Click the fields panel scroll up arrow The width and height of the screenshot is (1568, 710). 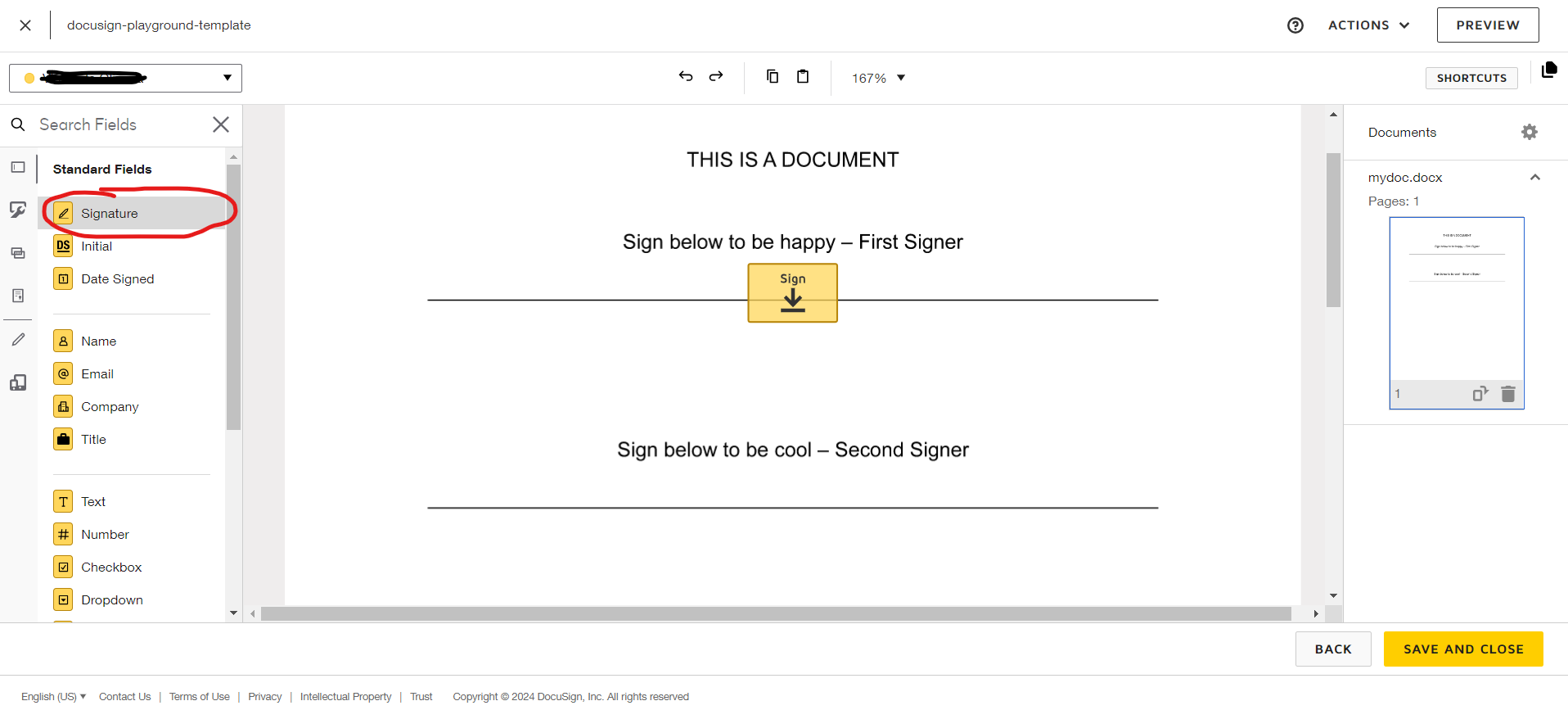[x=233, y=156]
